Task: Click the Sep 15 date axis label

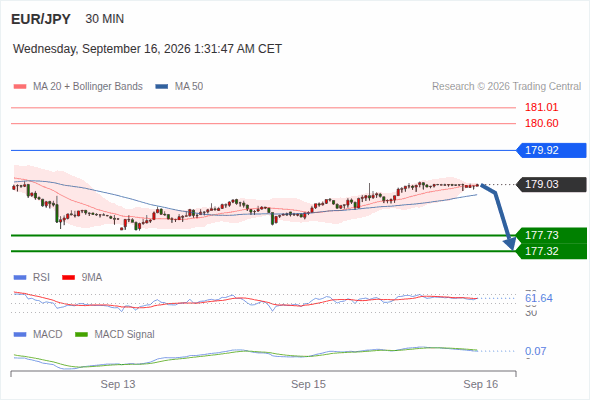Action: pos(308,384)
